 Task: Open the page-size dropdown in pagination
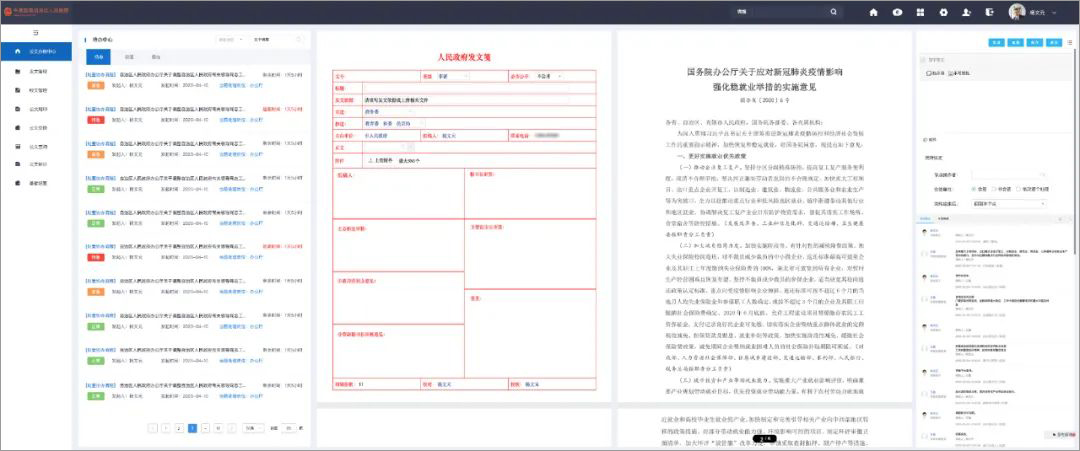[x=253, y=428]
